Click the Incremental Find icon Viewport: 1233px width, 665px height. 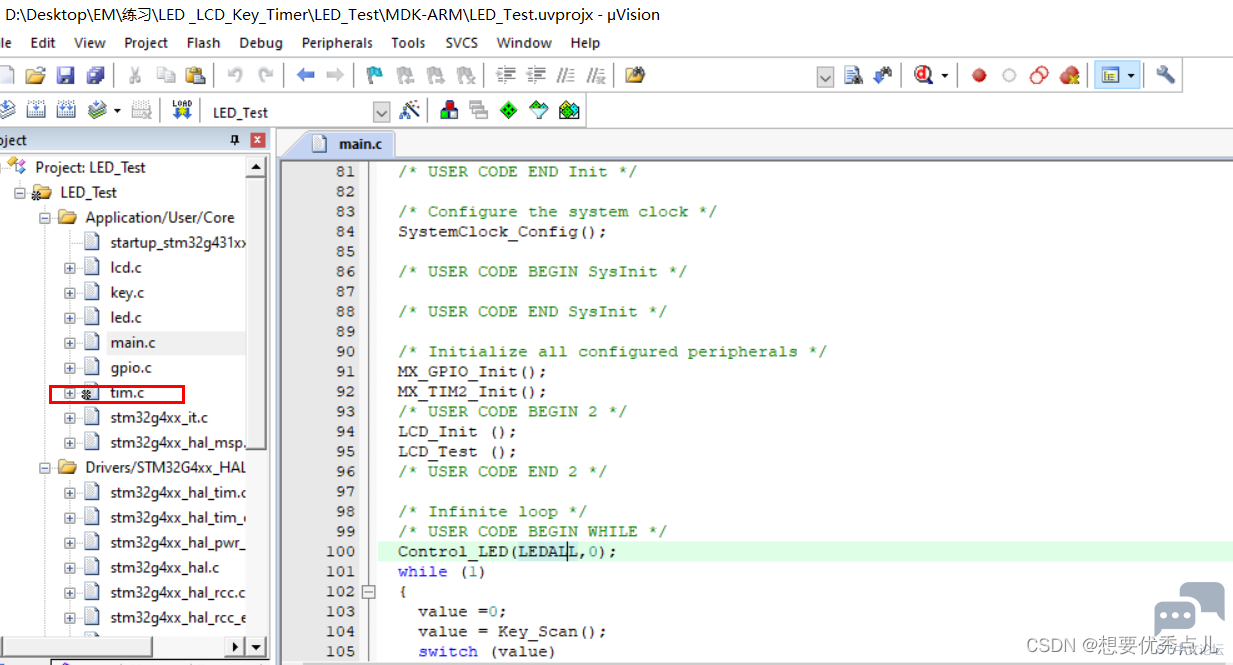[882, 75]
